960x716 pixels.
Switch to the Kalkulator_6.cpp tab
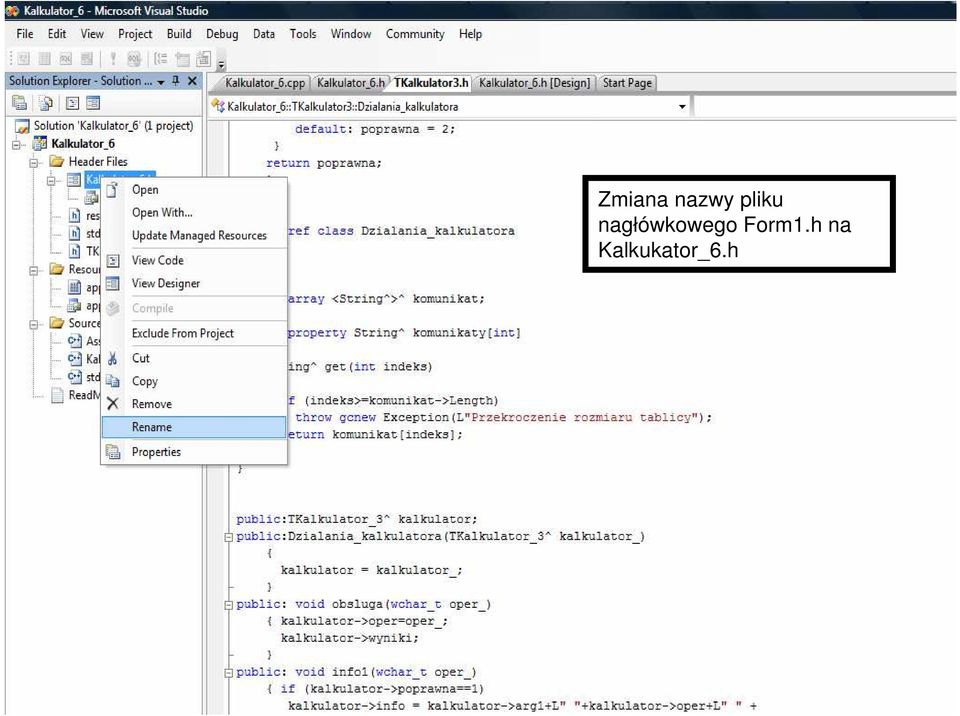(x=264, y=83)
